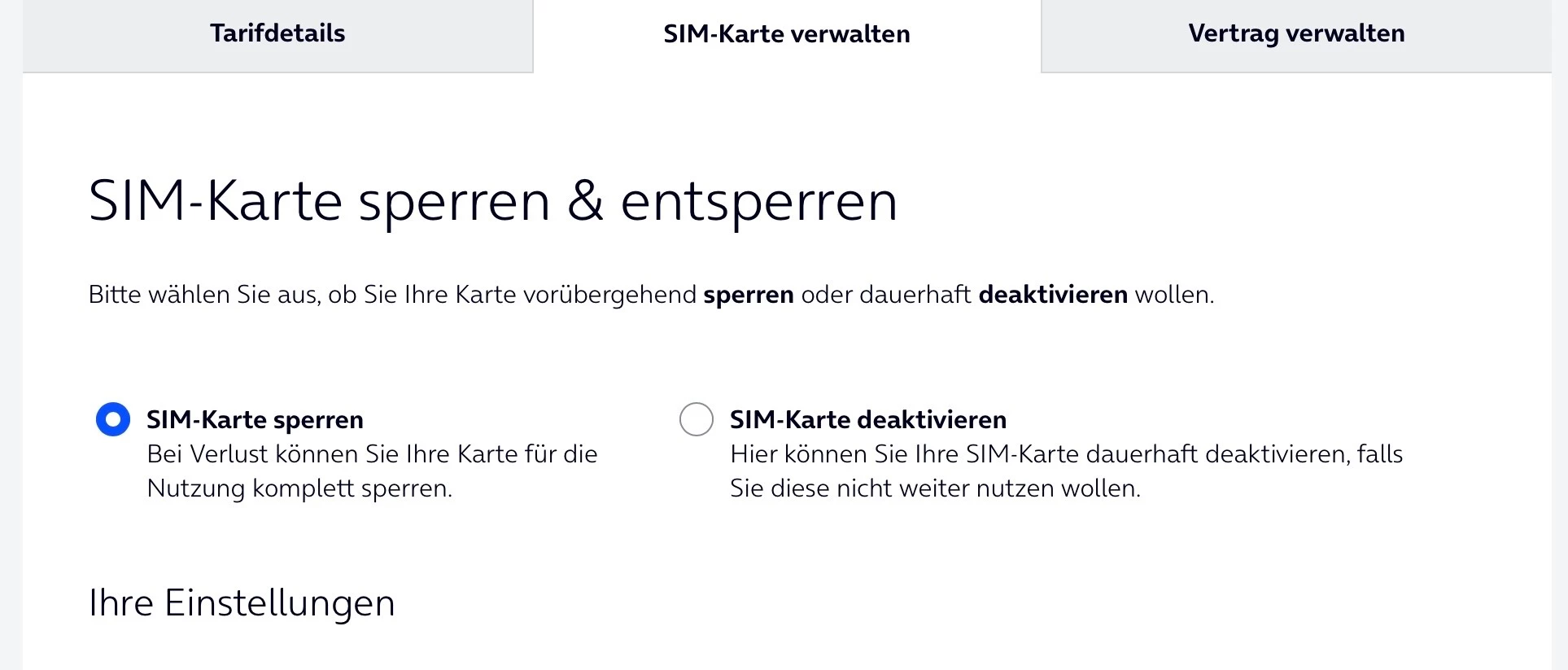Switch to the SIM-Karte verwalten tab
Screen dimensions: 1568x670
pyautogui.click(x=786, y=34)
